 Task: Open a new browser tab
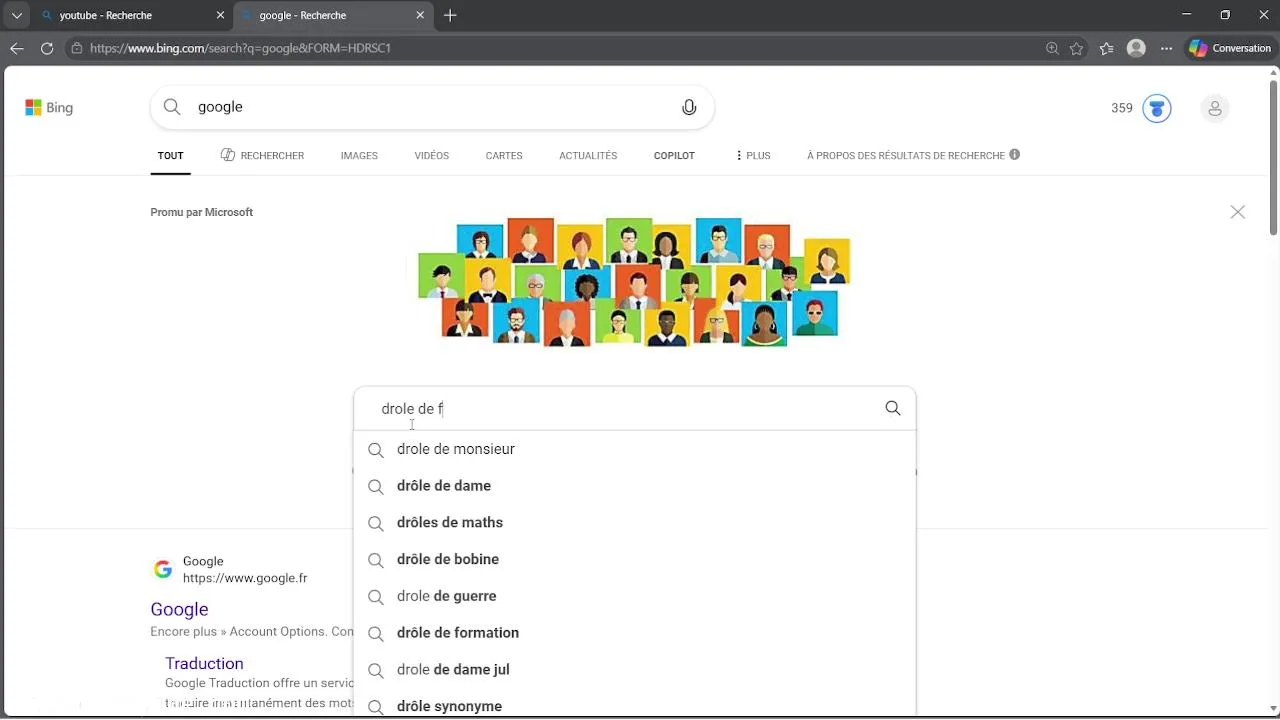click(450, 16)
